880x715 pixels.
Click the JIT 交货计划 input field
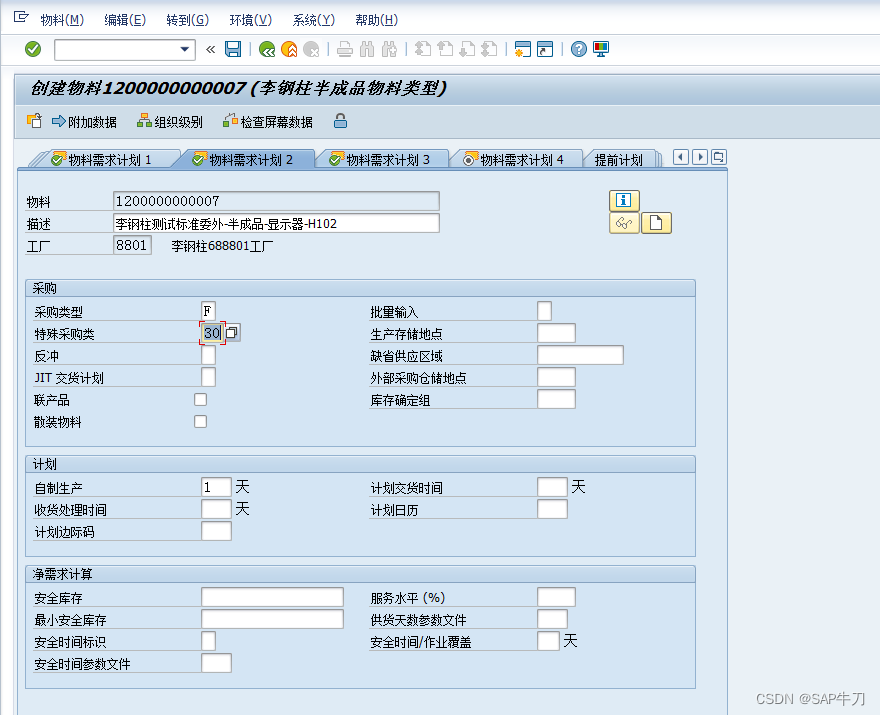[x=208, y=377]
